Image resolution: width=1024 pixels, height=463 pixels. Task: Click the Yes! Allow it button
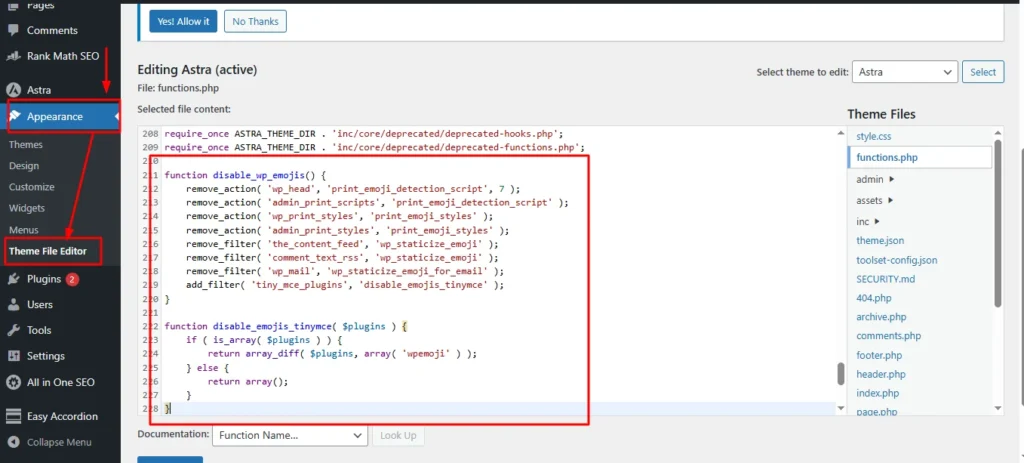[184, 21]
